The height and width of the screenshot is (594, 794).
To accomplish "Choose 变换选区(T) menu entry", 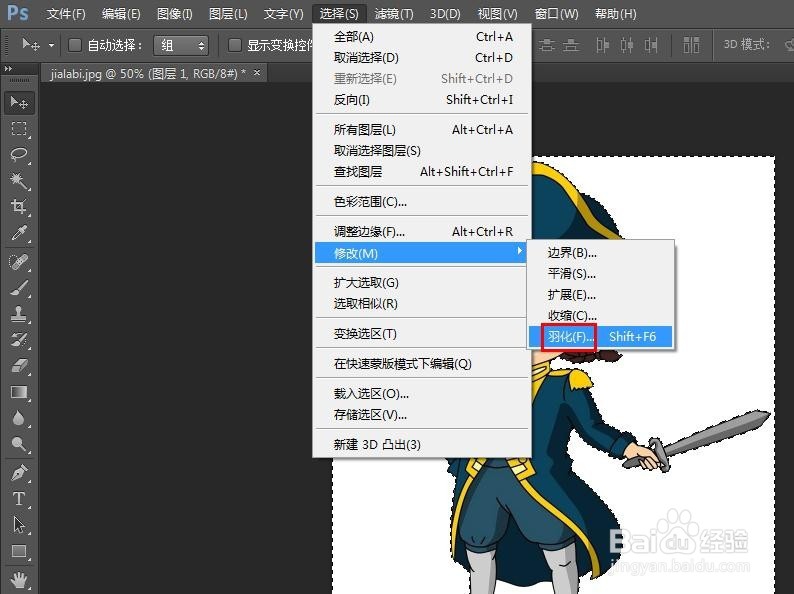I will 422,334.
